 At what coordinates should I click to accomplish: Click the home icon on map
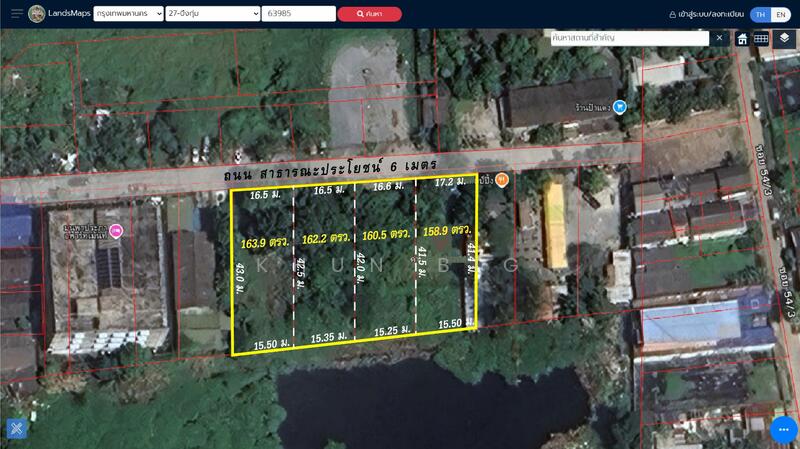point(743,38)
